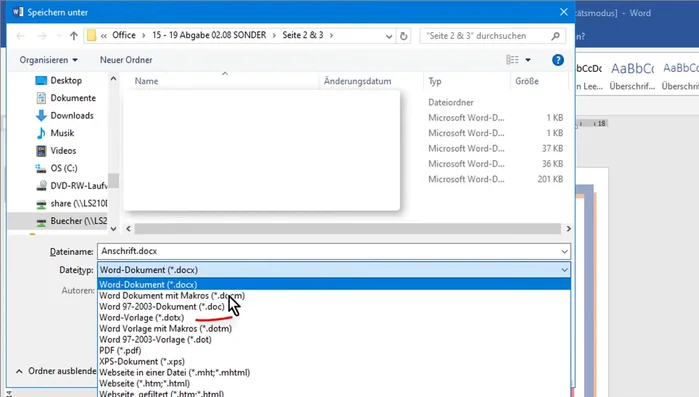This screenshot has width=699, height=397.
Task: Choose Word 97-2003-Vorlage (*.dot)
Action: click(x=334, y=340)
